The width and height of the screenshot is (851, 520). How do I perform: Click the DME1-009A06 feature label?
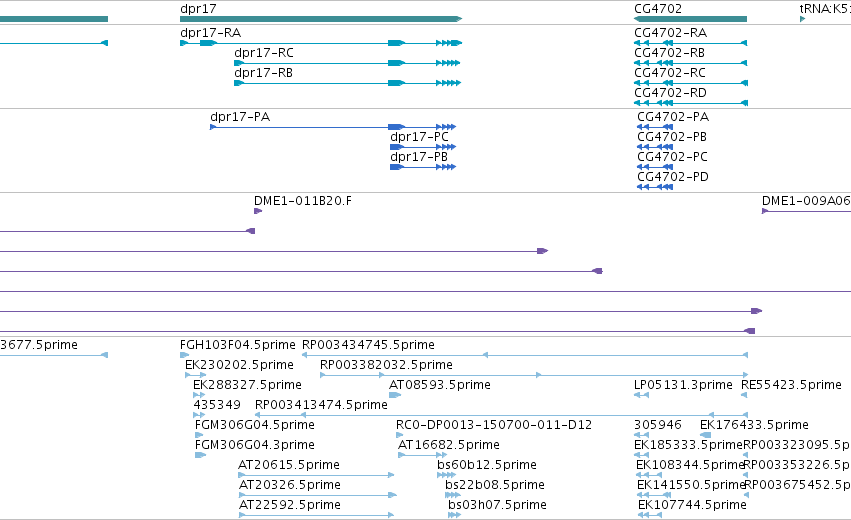point(806,201)
